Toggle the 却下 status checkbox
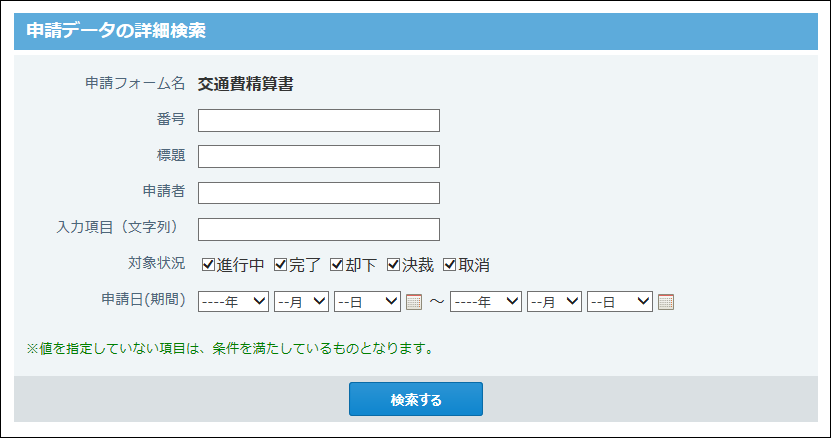 337,264
